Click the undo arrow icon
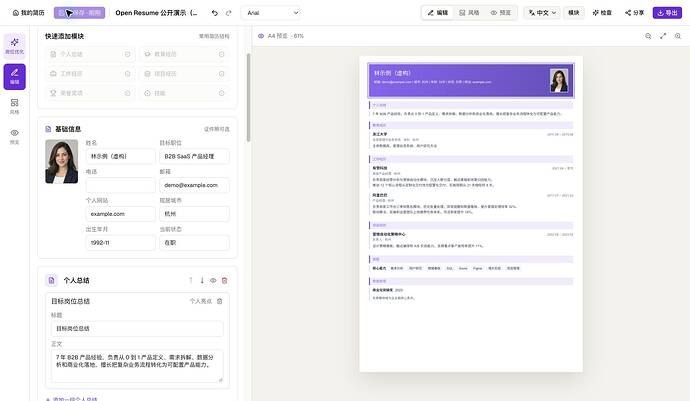 tap(214, 13)
